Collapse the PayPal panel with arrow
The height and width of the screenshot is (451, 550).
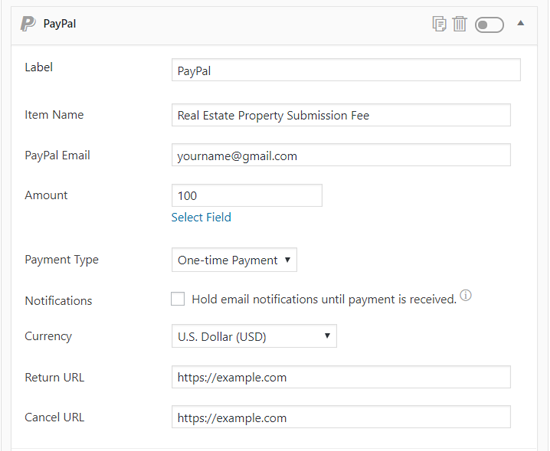pos(521,23)
